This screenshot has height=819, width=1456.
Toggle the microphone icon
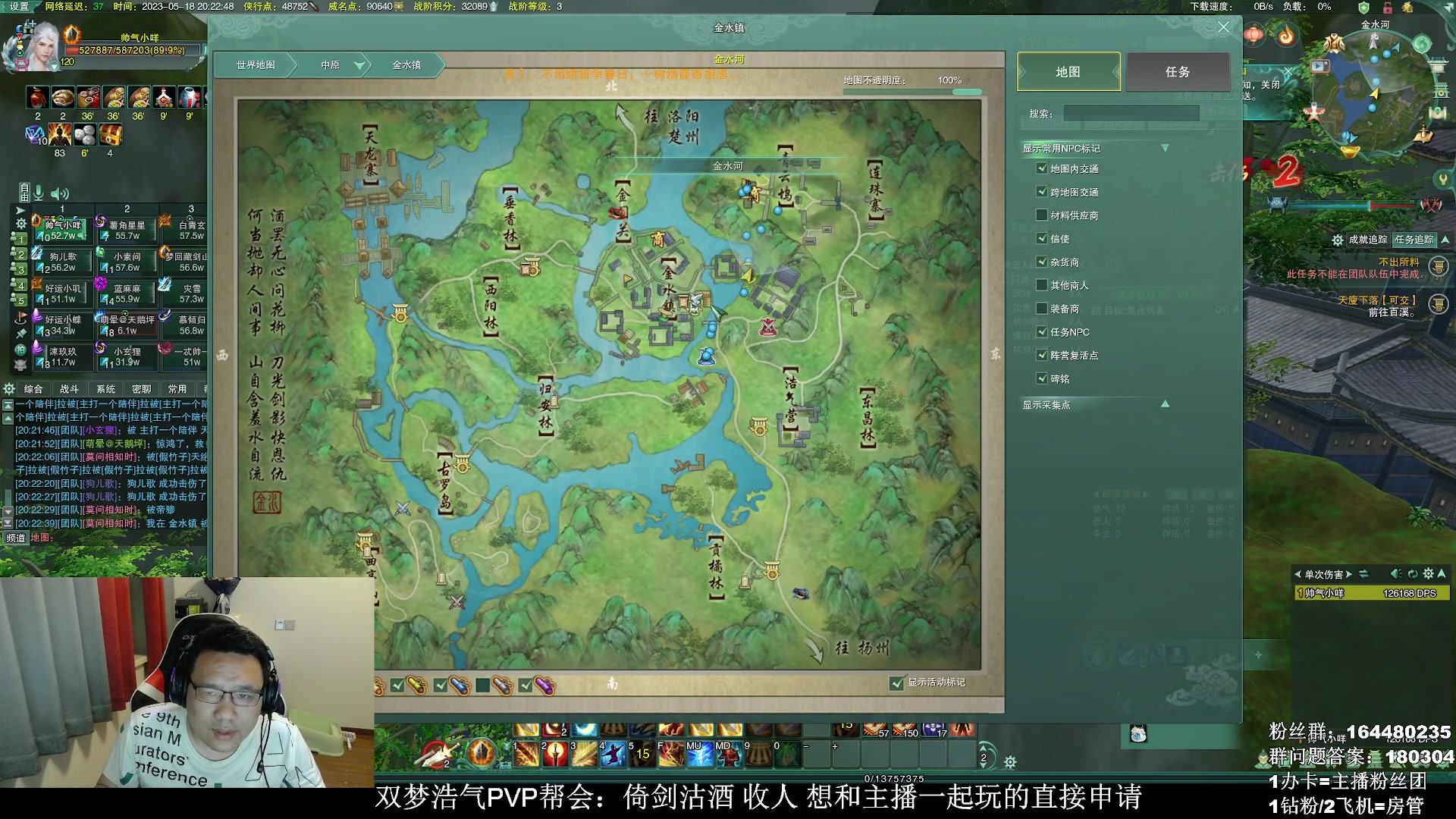click(x=39, y=193)
